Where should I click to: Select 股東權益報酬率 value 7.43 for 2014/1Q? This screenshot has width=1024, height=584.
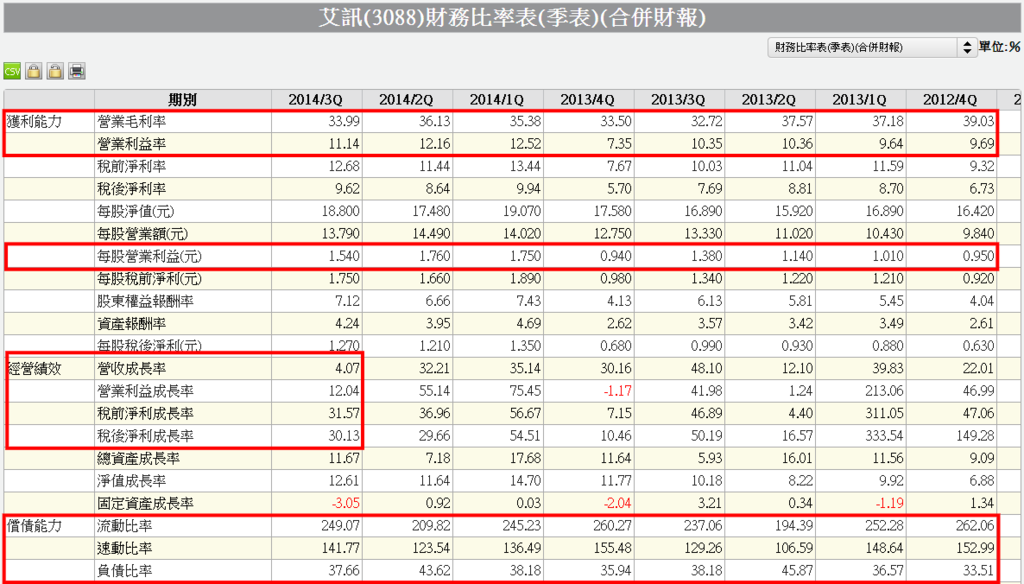[x=528, y=301]
